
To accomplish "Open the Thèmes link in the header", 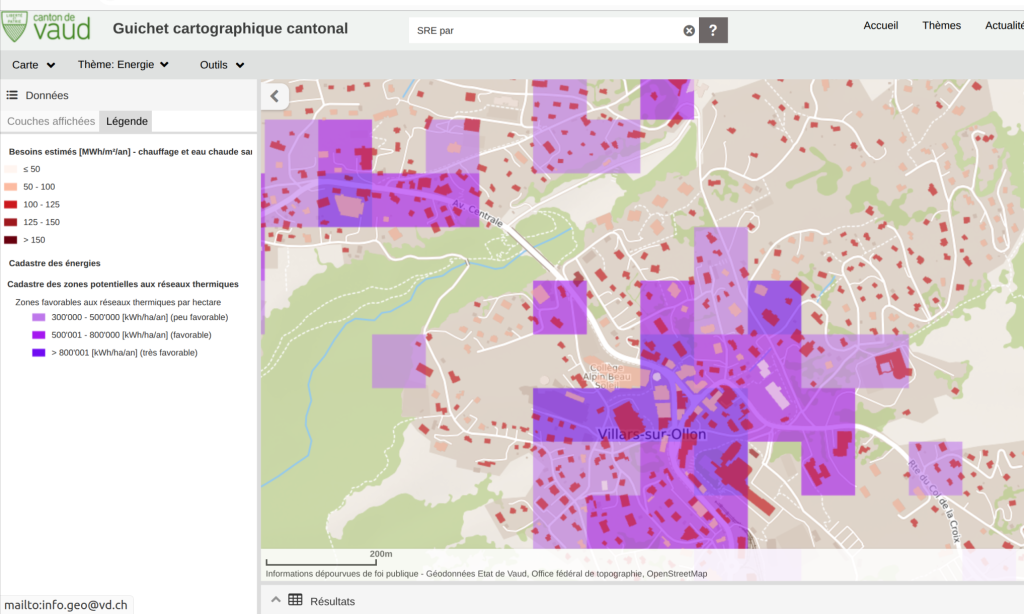I will pos(941,26).
